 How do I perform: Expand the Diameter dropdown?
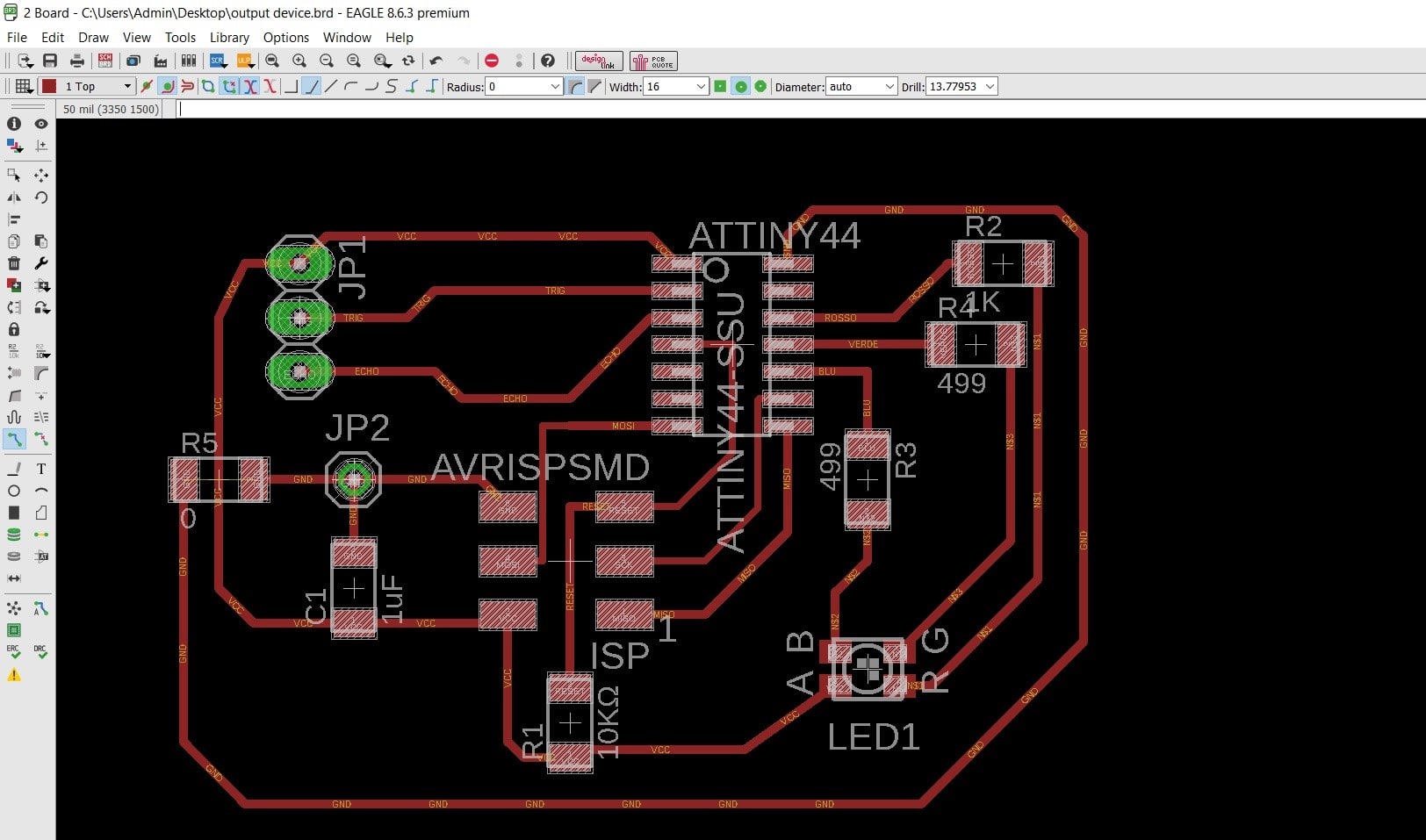[x=889, y=86]
